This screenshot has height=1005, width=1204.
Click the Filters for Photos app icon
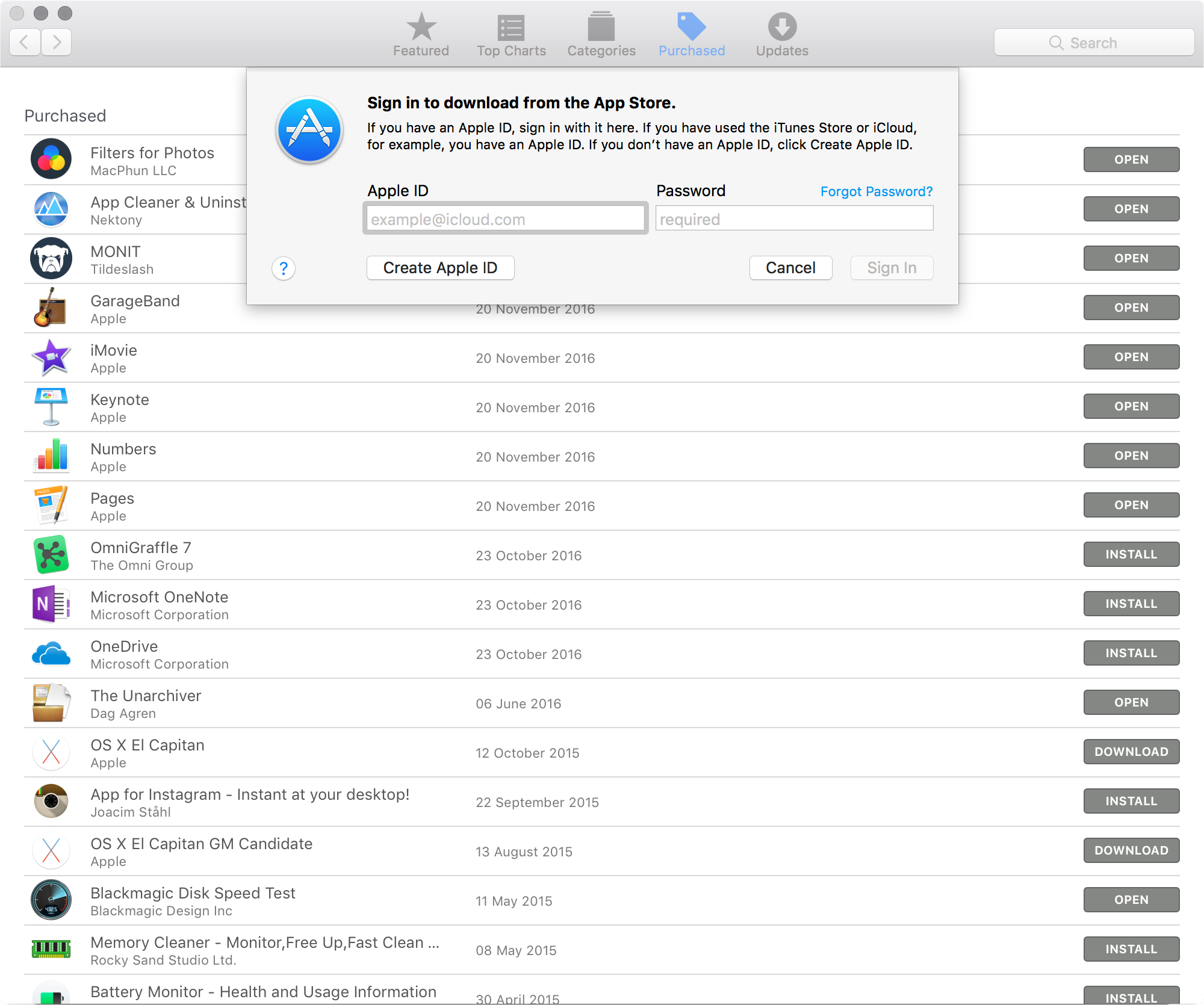pos(51,159)
